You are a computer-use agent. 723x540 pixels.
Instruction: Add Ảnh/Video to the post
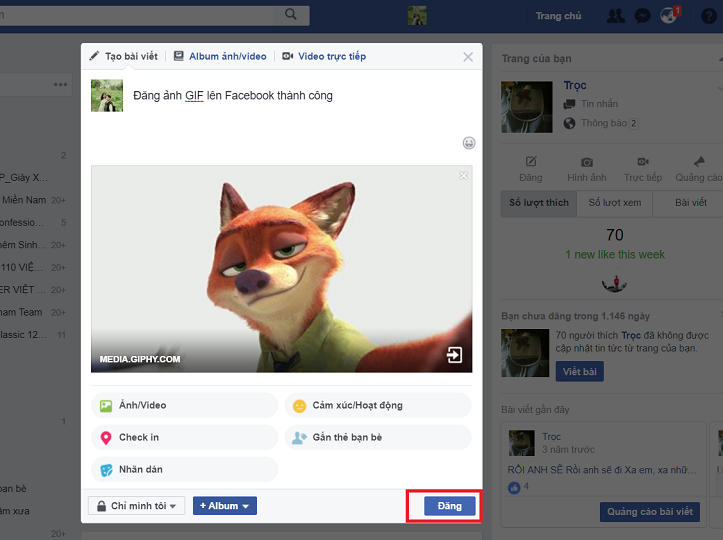pyautogui.click(x=184, y=405)
